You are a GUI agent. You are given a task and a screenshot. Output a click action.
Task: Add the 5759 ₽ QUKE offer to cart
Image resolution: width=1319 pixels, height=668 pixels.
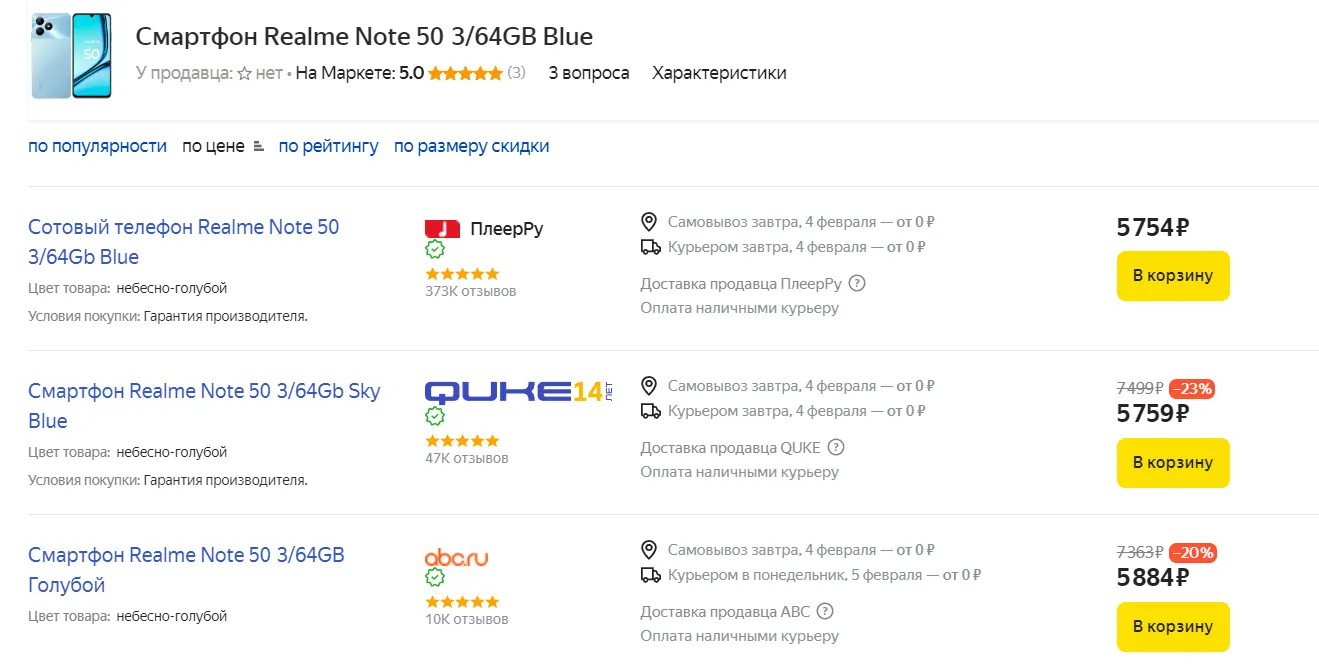[1172, 463]
